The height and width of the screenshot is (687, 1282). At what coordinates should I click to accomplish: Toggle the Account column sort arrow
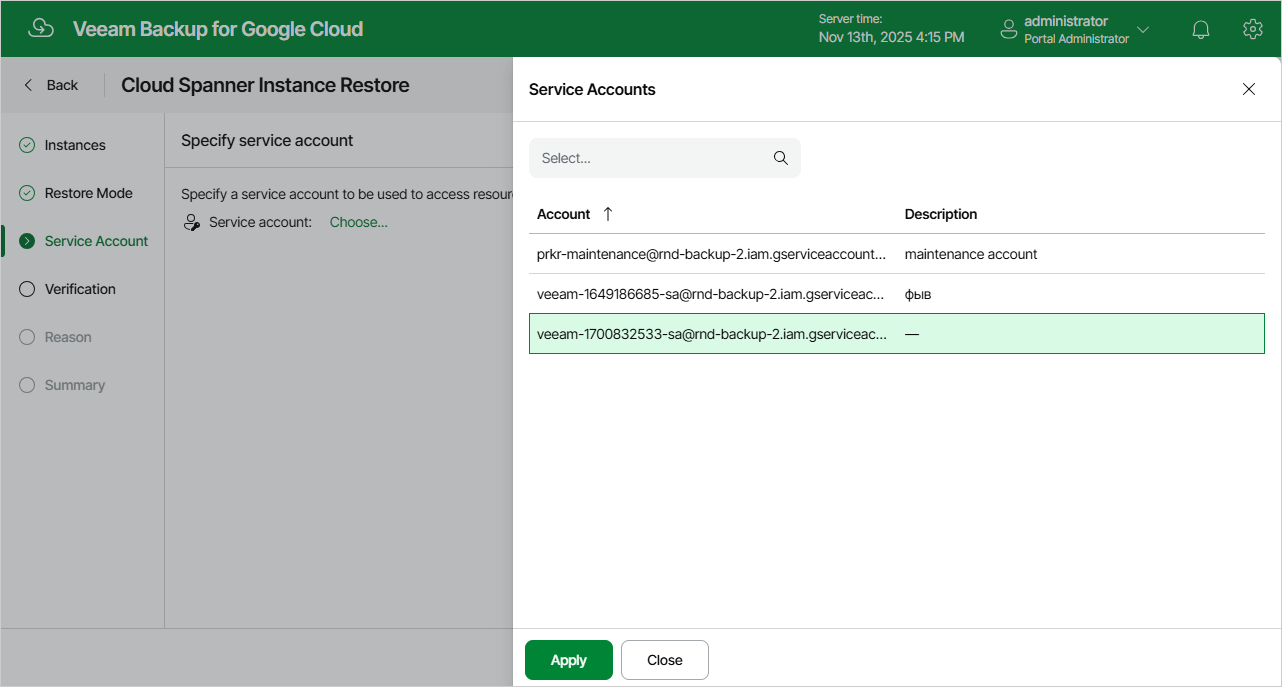[608, 214]
